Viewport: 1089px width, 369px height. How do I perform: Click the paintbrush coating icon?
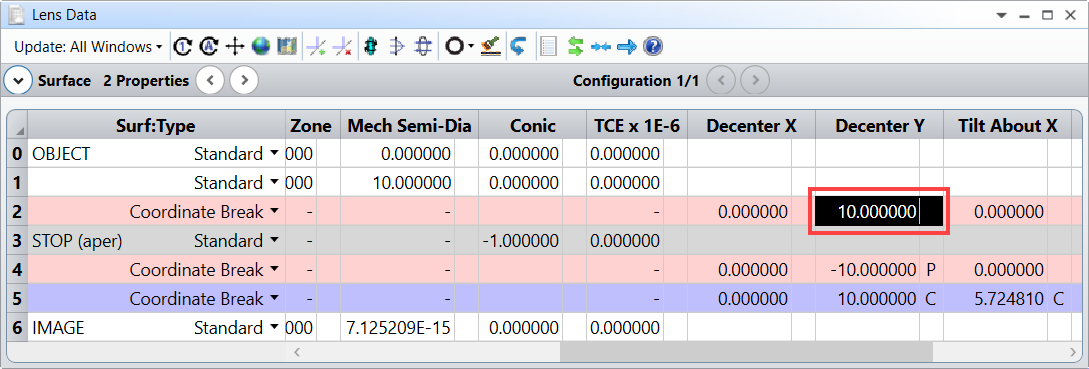(x=491, y=47)
